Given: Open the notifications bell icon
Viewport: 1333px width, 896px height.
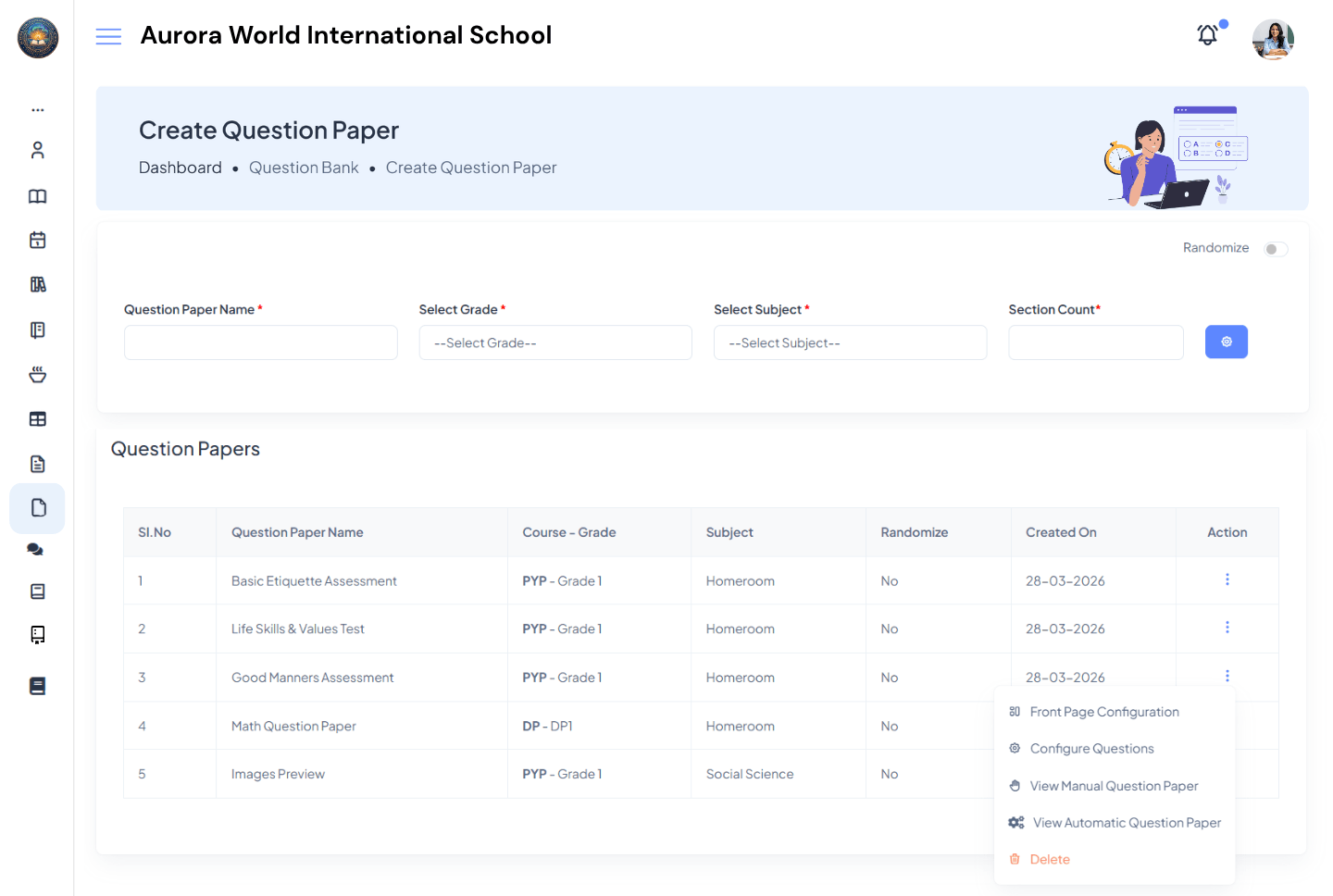Looking at the screenshot, I should [x=1207, y=34].
